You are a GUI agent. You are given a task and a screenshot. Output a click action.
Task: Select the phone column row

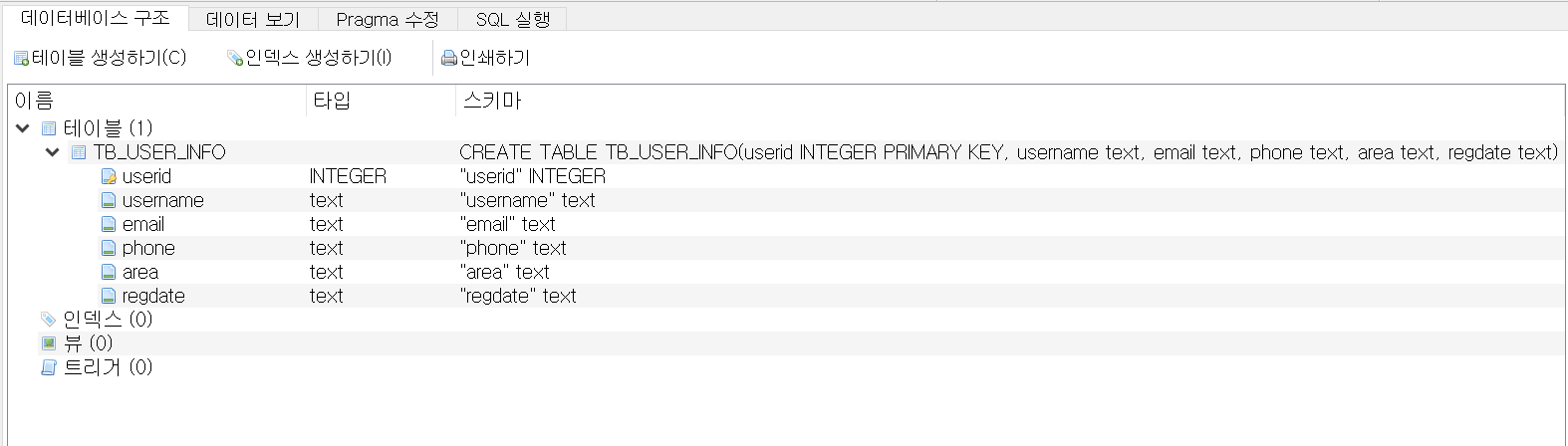(147, 249)
